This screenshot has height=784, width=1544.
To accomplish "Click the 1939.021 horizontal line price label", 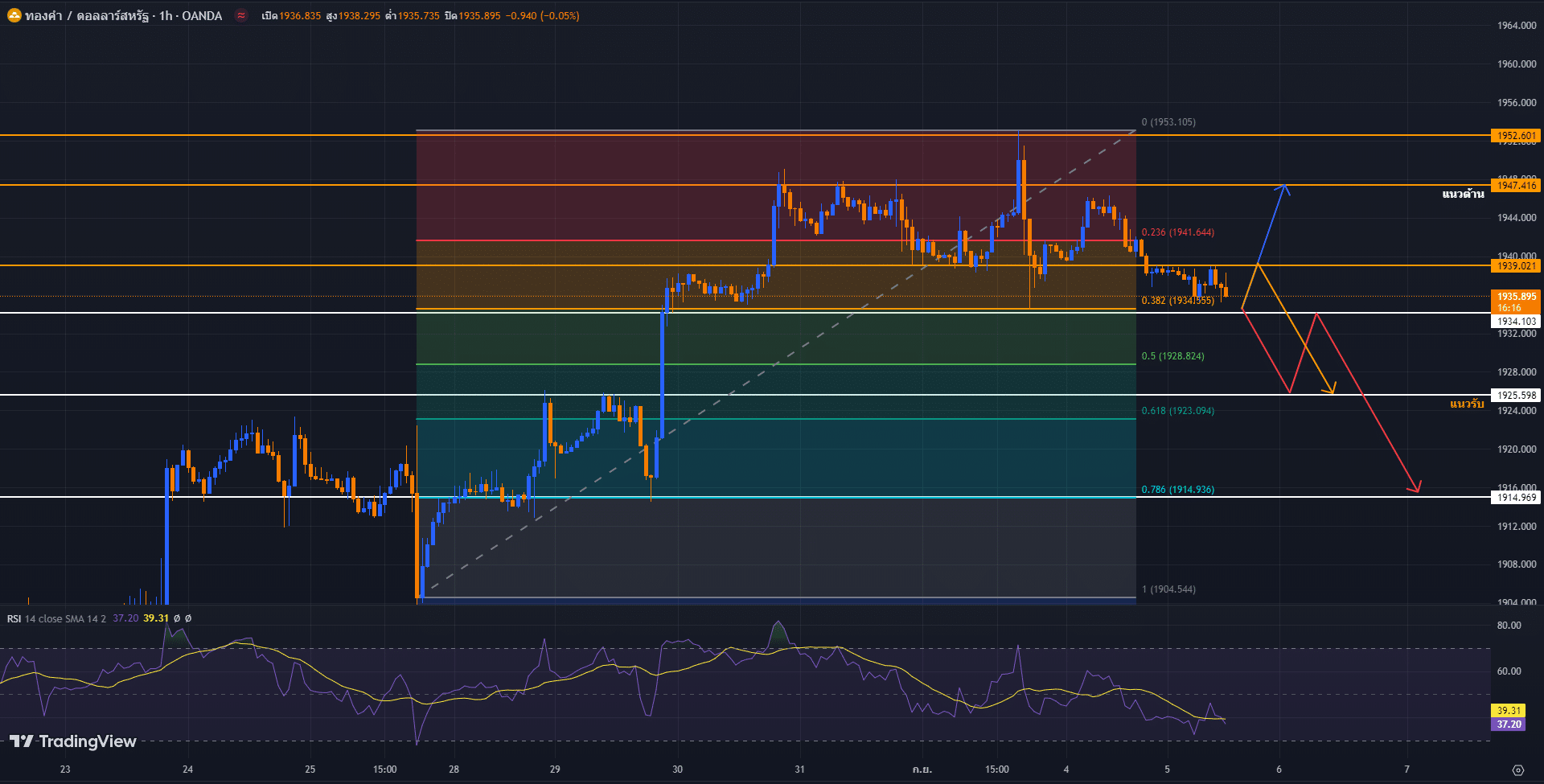I will [x=1516, y=266].
